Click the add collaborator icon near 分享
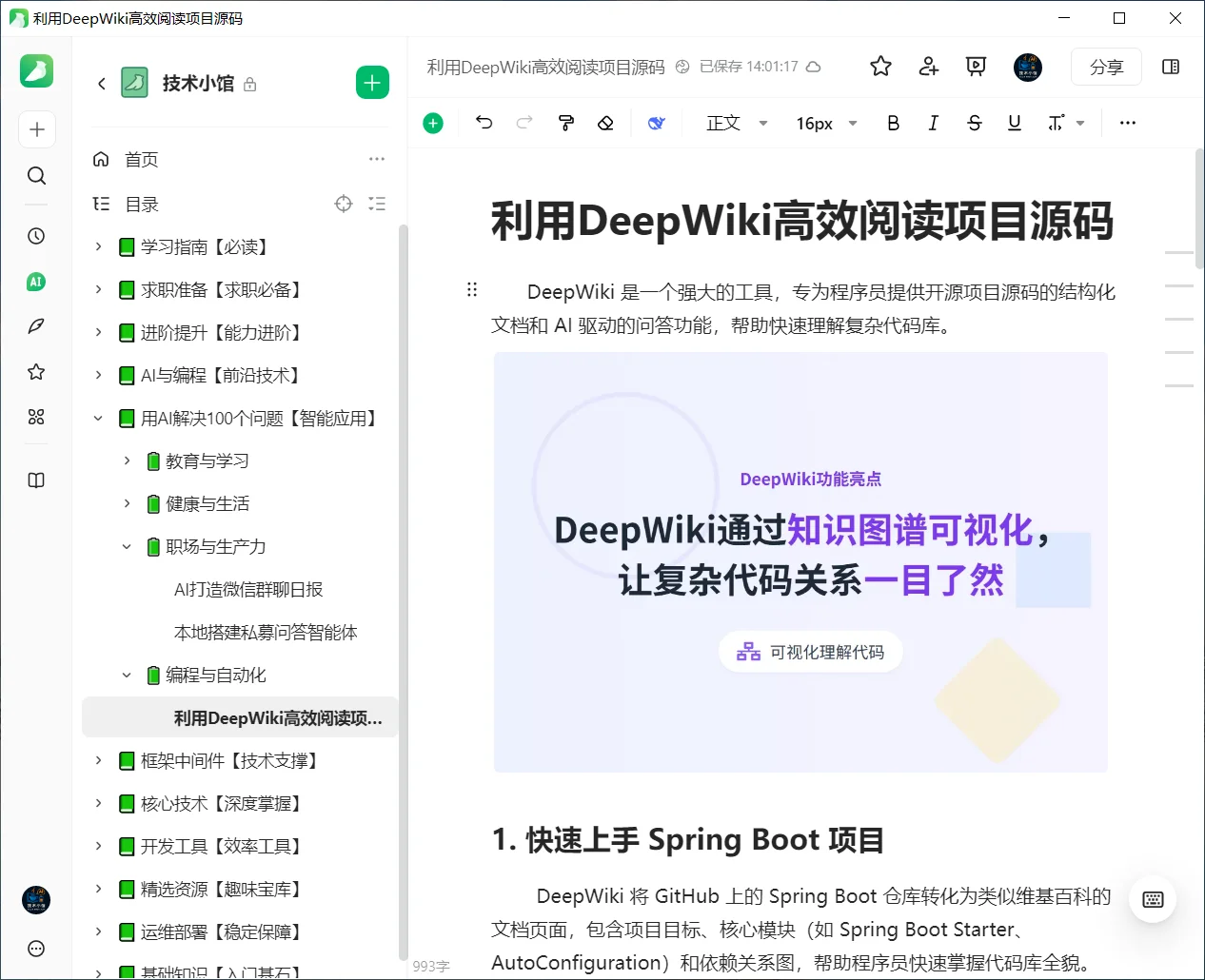Image resolution: width=1205 pixels, height=980 pixels. pos(927,67)
